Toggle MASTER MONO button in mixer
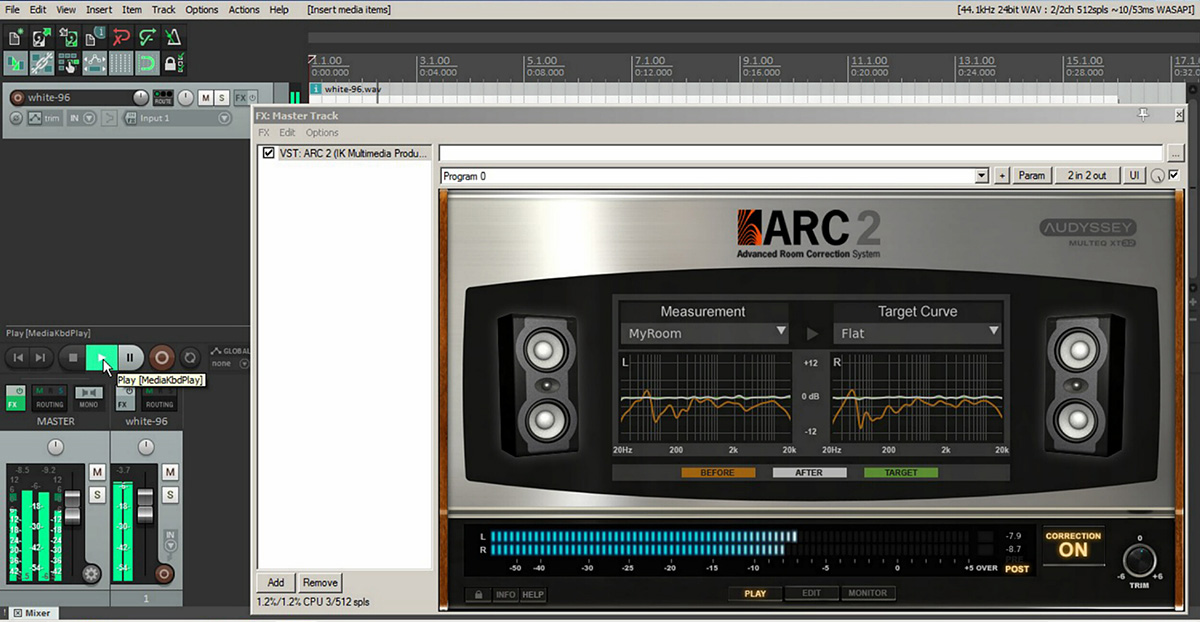1200x622 pixels. [89, 397]
